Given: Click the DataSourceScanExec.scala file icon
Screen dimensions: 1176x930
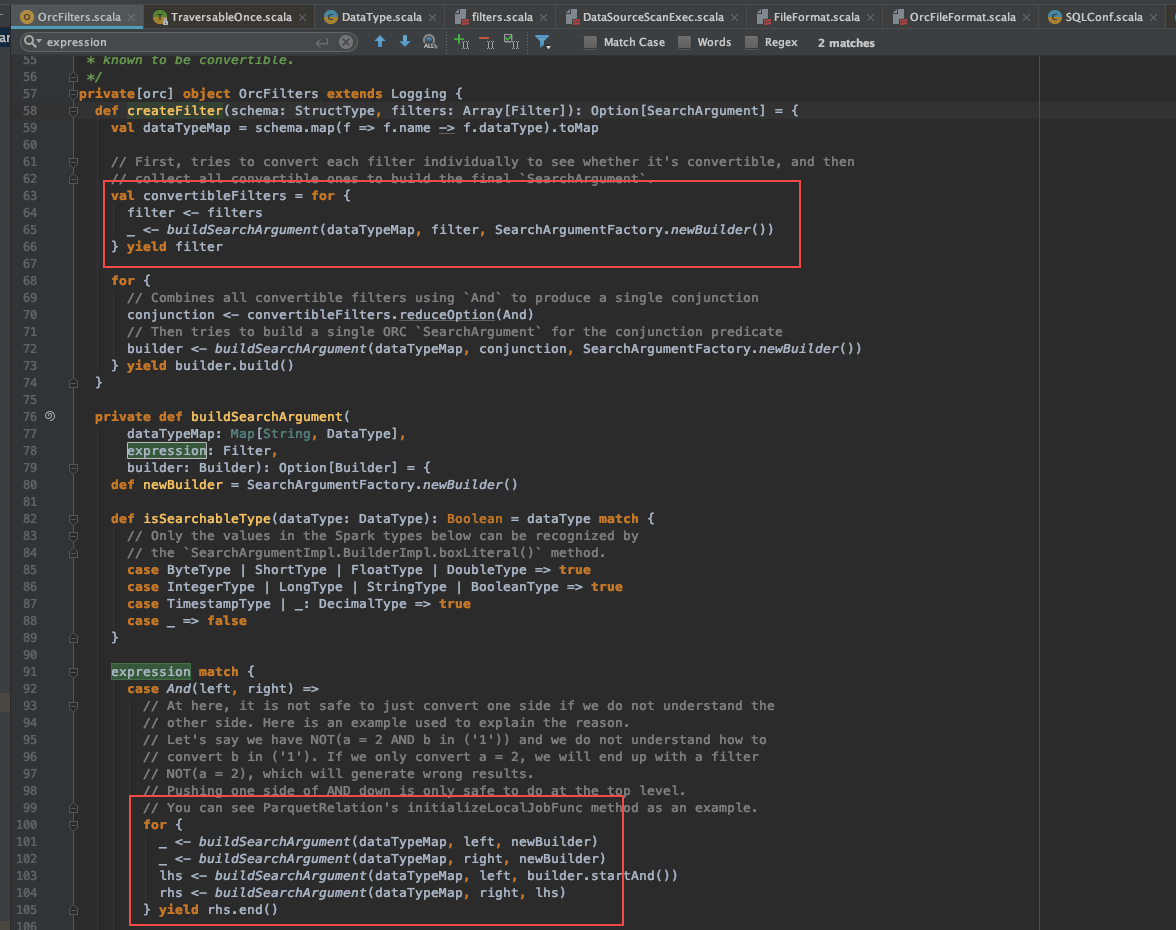Looking at the screenshot, I should (x=572, y=16).
